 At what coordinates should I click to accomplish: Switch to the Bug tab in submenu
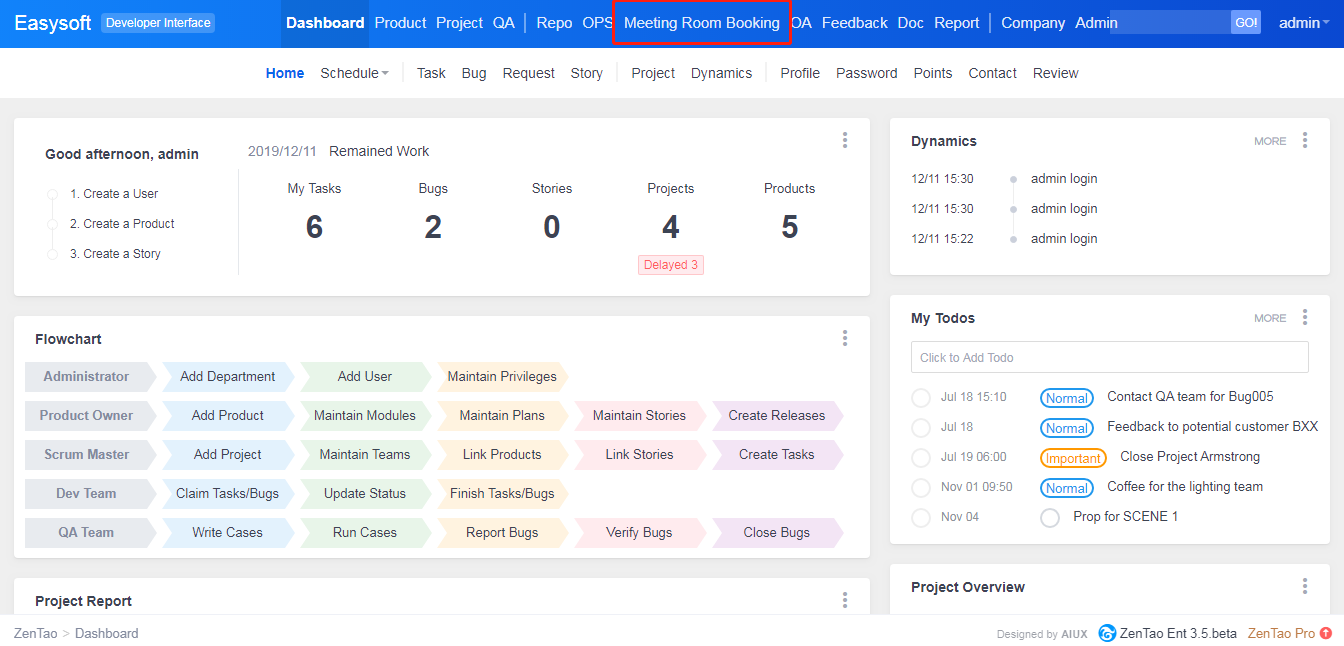(474, 73)
